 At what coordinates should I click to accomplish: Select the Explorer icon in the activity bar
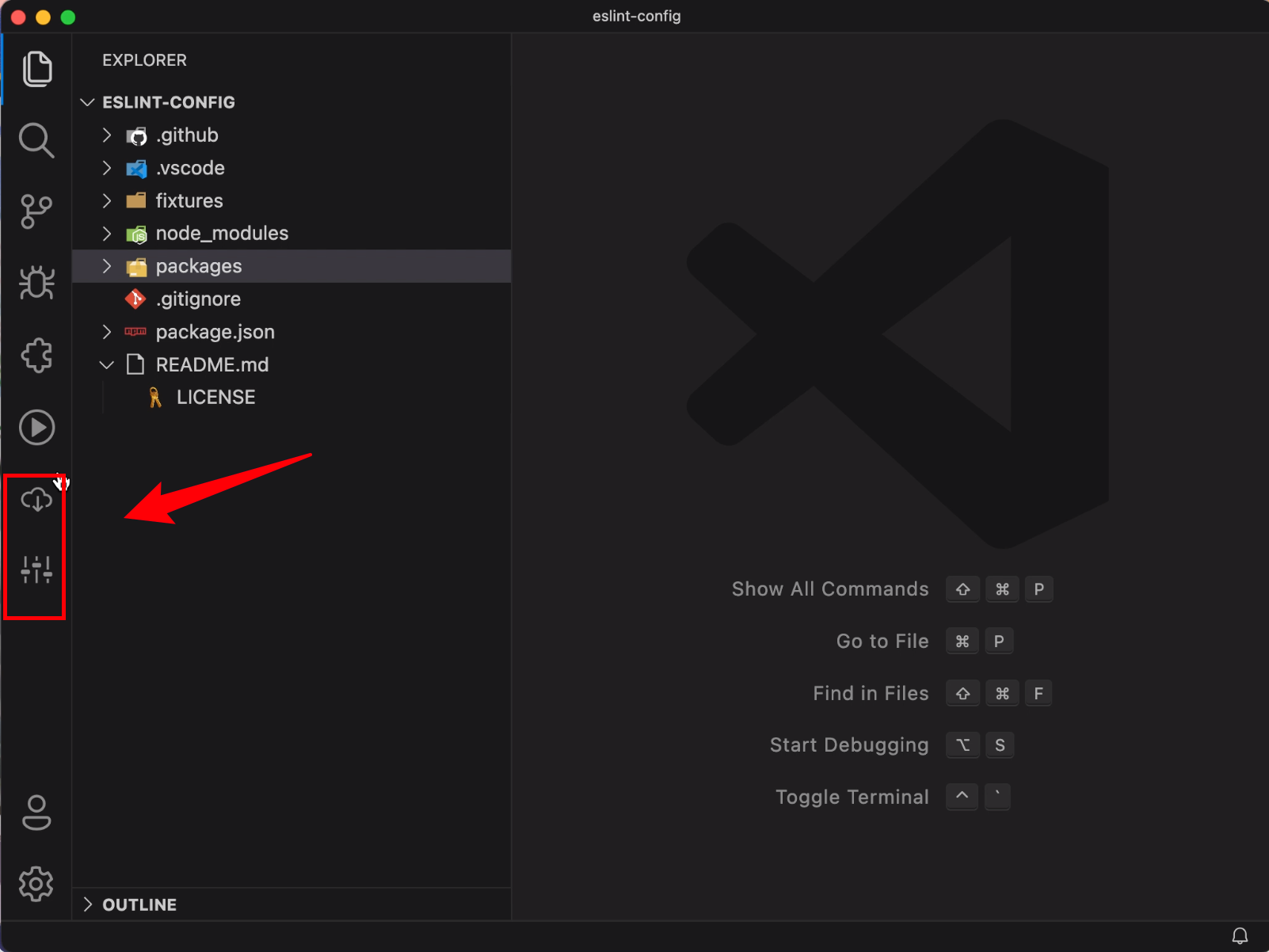click(36, 69)
